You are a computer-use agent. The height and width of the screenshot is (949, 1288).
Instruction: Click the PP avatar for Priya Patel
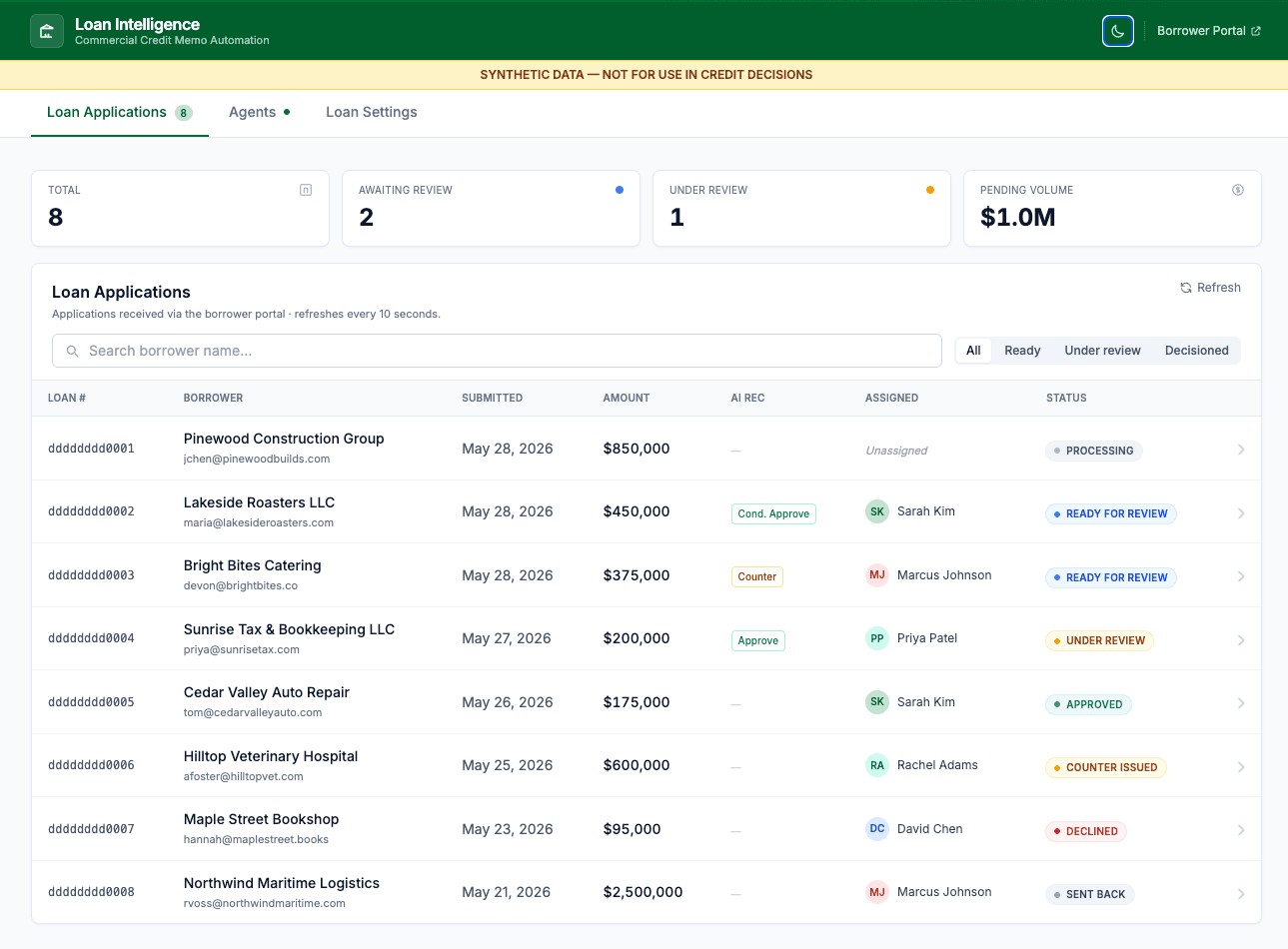[x=877, y=638]
